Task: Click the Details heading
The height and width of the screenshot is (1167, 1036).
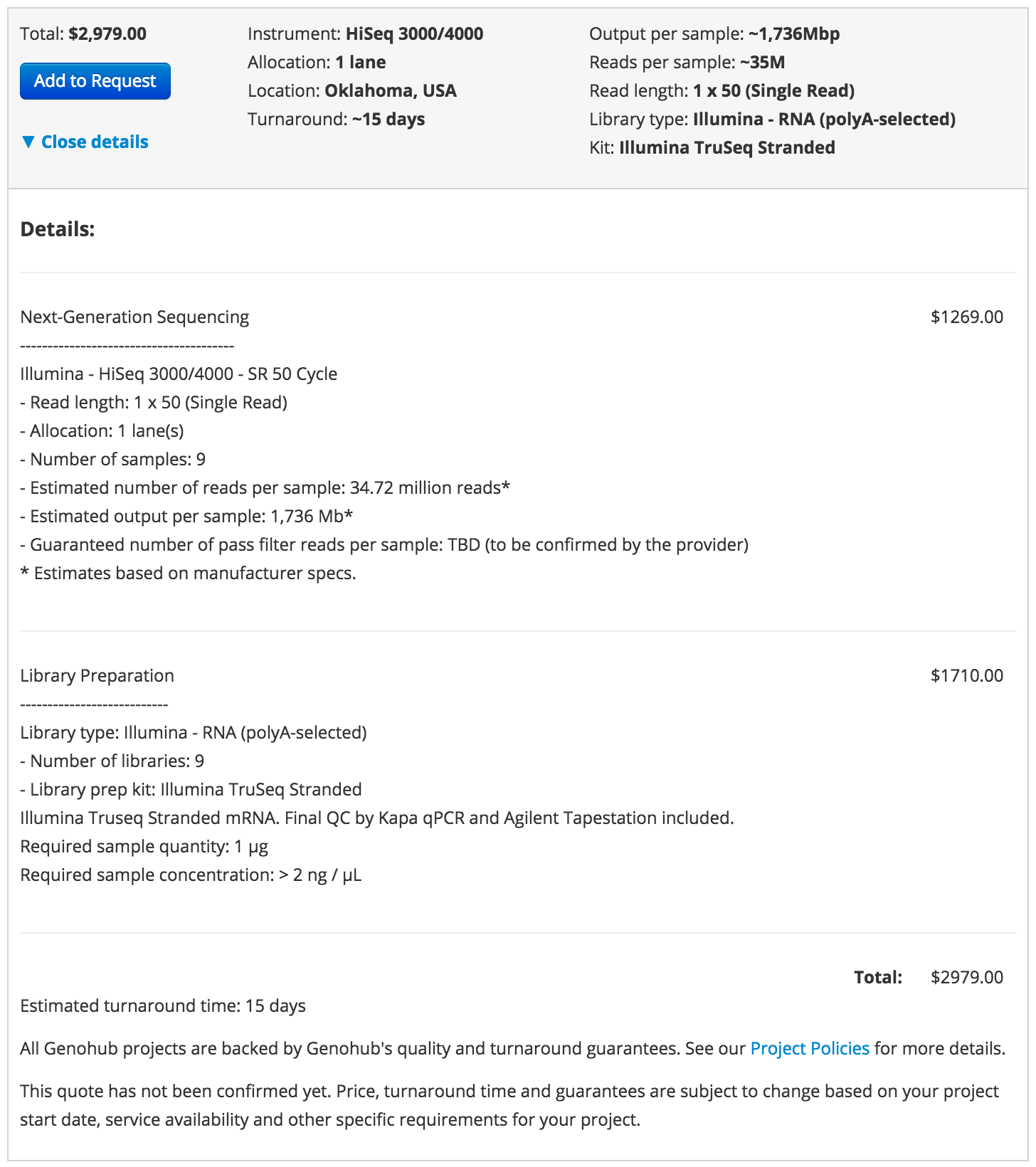Action: coord(58,229)
